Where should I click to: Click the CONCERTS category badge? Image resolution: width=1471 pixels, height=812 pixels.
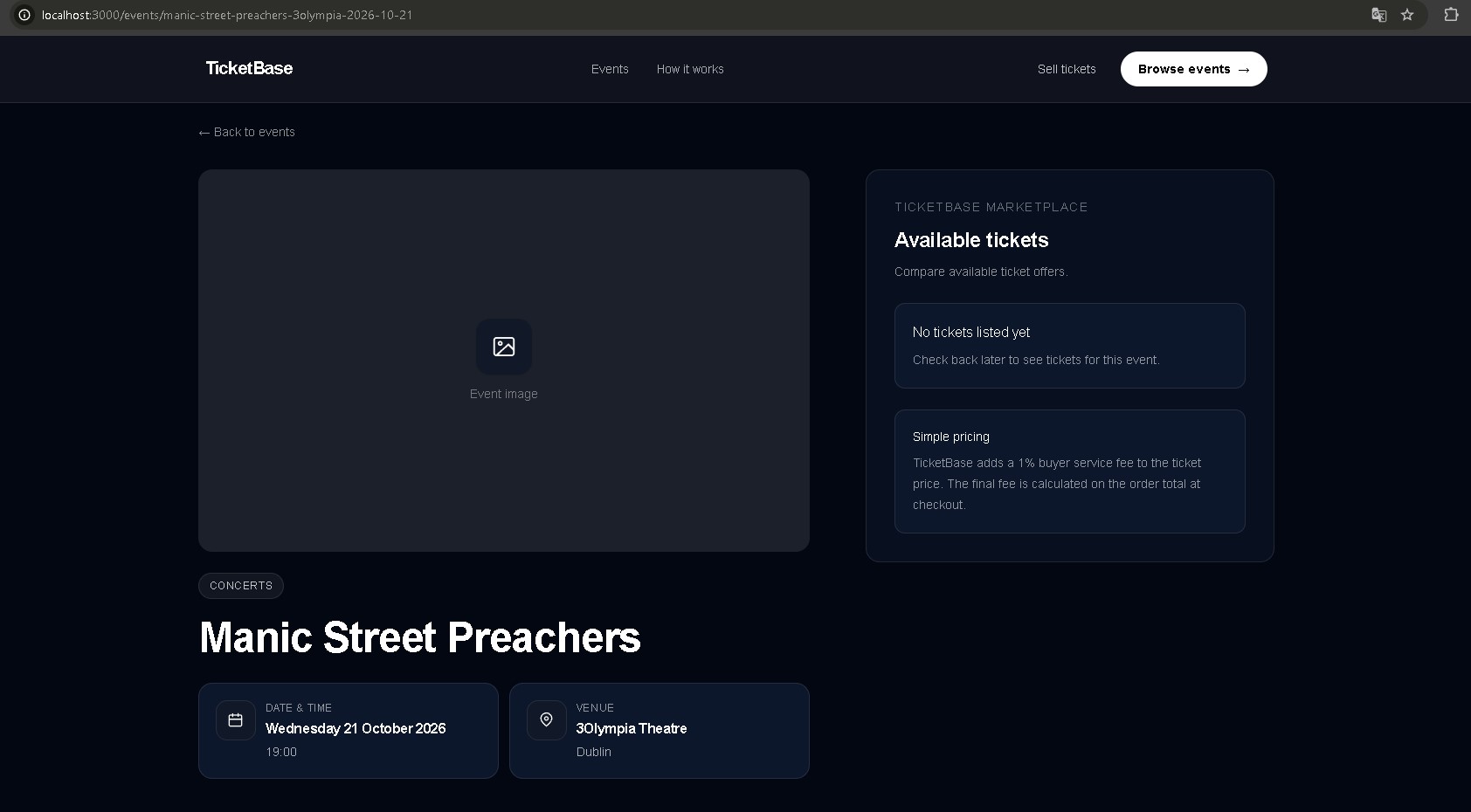pos(241,586)
